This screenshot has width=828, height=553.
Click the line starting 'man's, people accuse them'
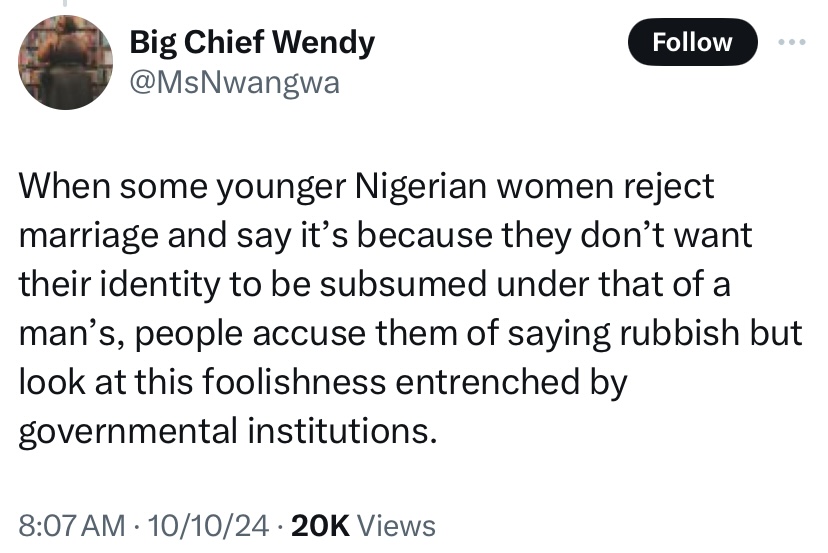(410, 333)
